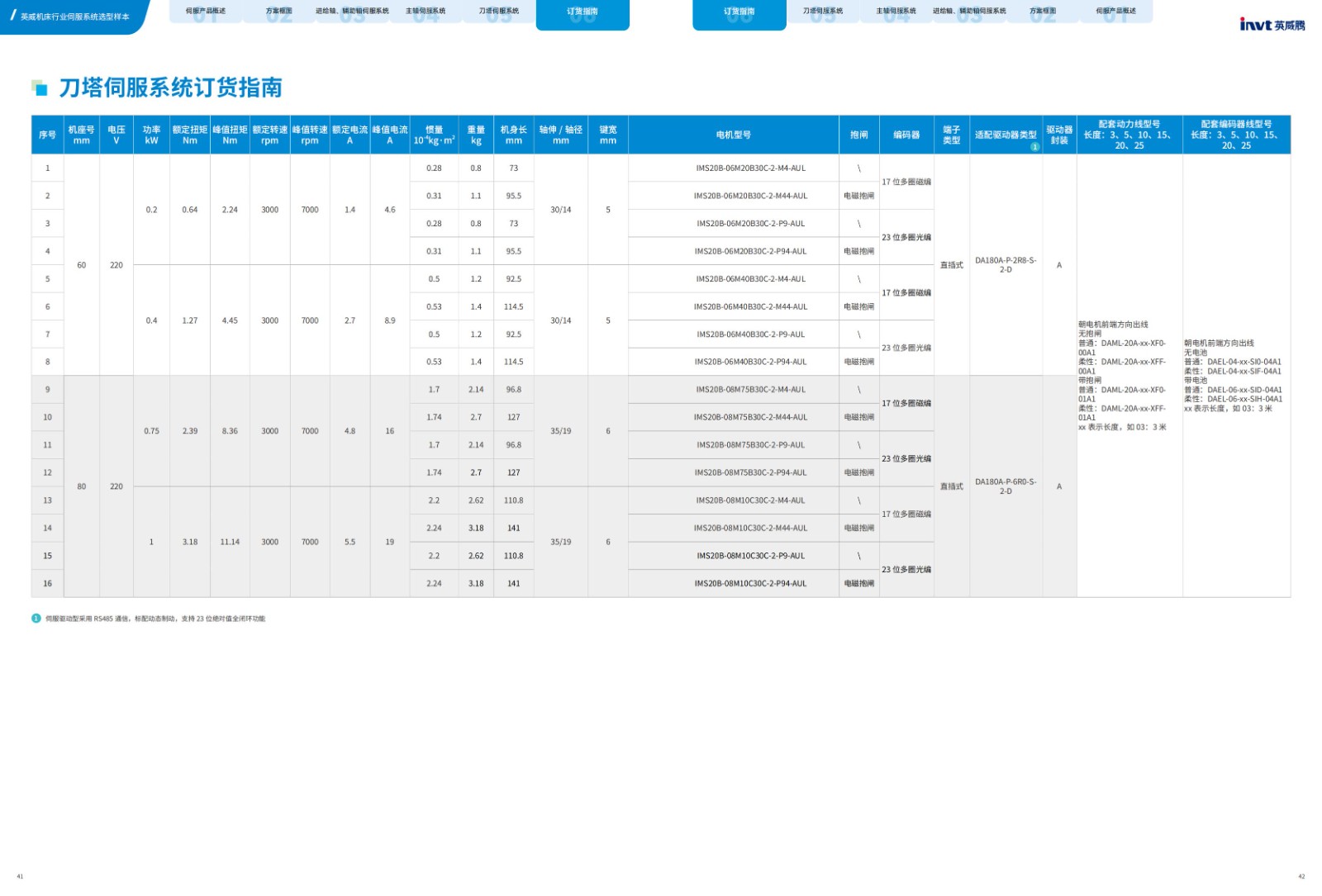Viewport: 1322px width, 896px height.
Task: Click the square icon beside 刀塔伺服系统订货指南 title
Action: [39, 88]
